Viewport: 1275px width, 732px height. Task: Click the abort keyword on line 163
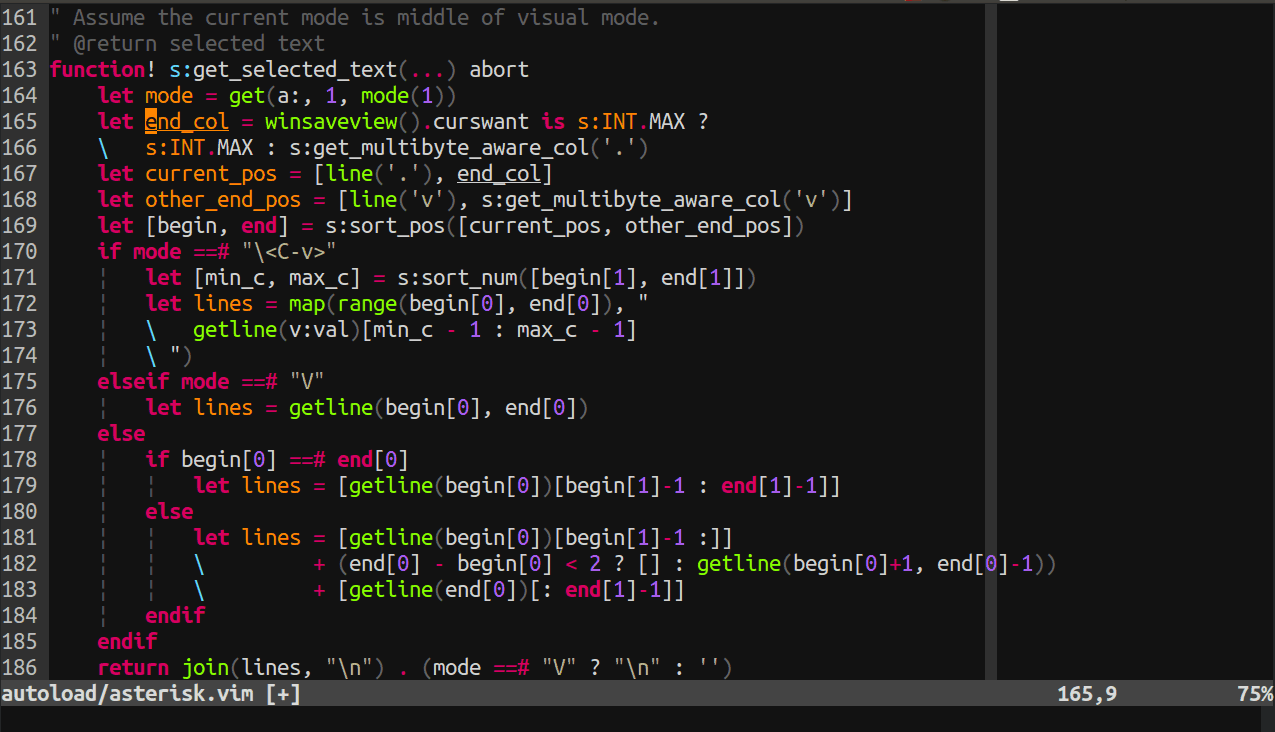tap(500, 69)
